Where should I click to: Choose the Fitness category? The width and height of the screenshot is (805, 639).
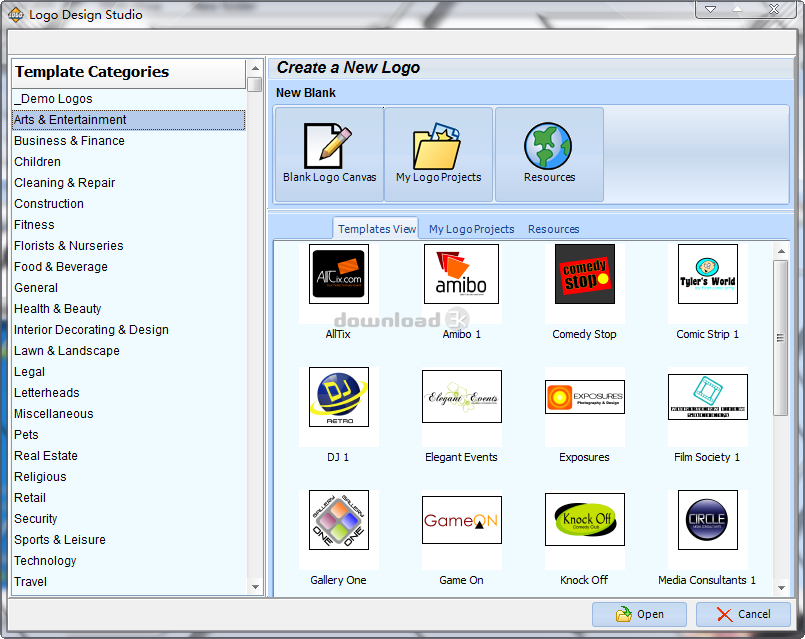(x=129, y=225)
